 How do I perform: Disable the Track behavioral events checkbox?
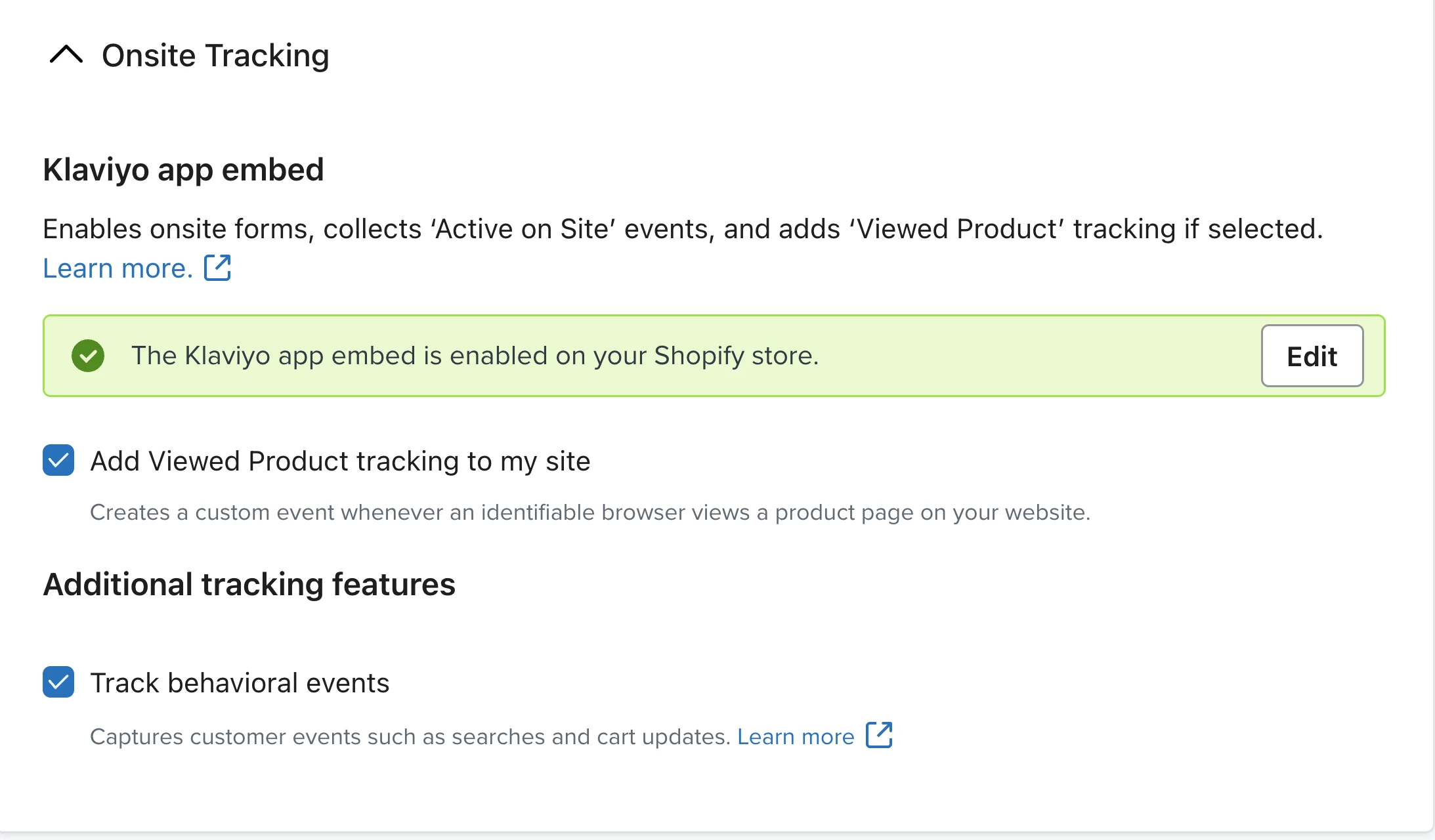(58, 682)
